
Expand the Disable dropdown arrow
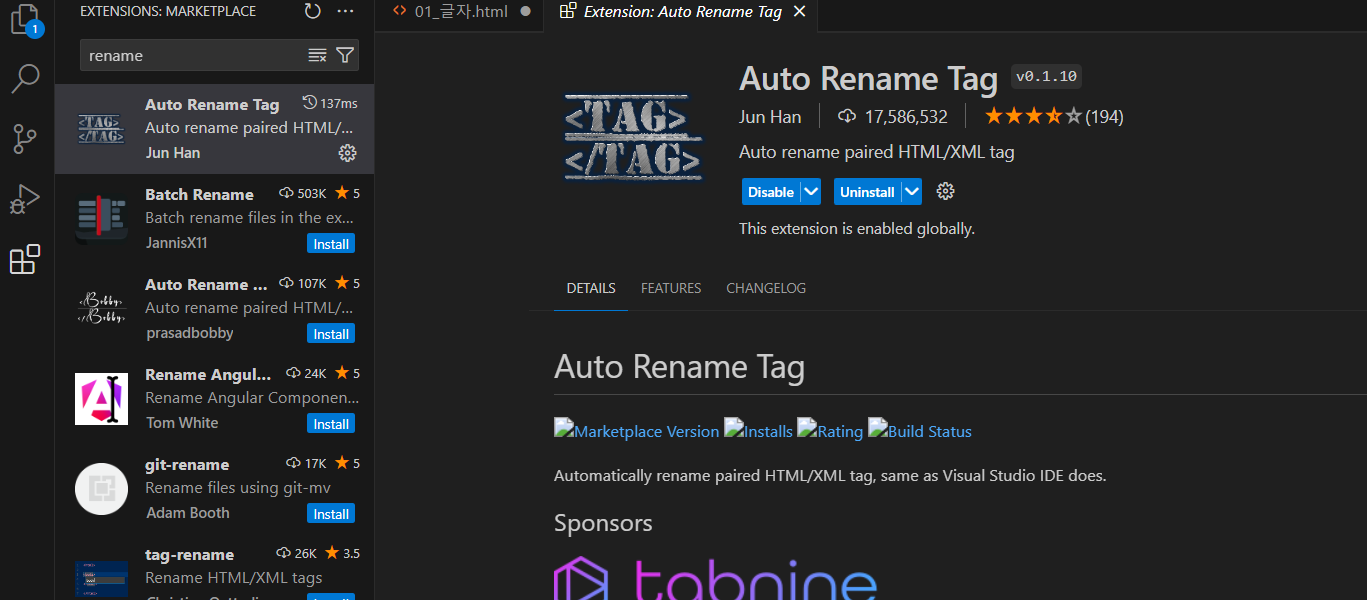(811, 192)
